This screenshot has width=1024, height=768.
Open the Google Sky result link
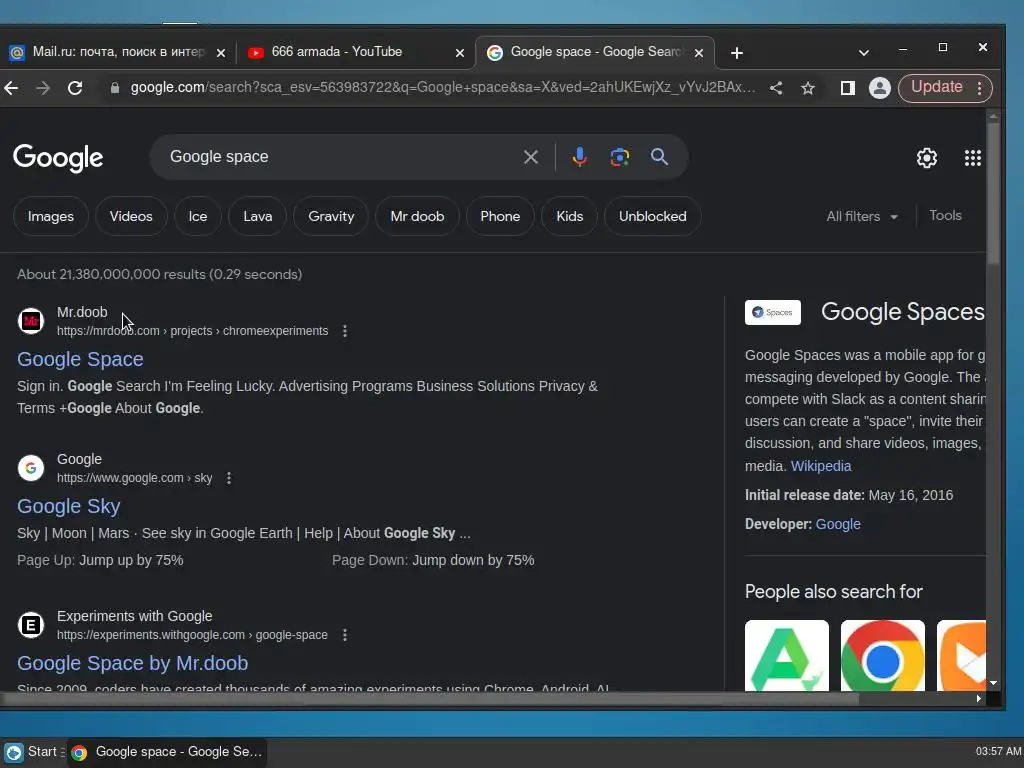[69, 506]
